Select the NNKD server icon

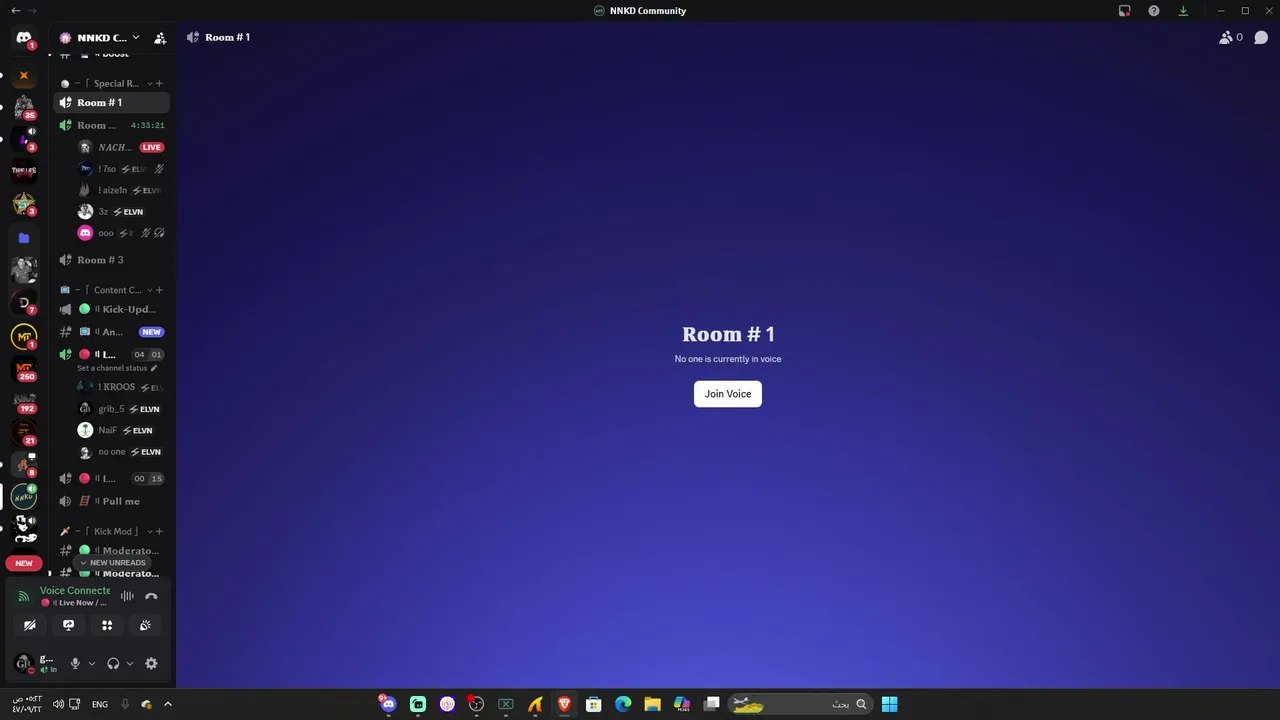point(24,496)
